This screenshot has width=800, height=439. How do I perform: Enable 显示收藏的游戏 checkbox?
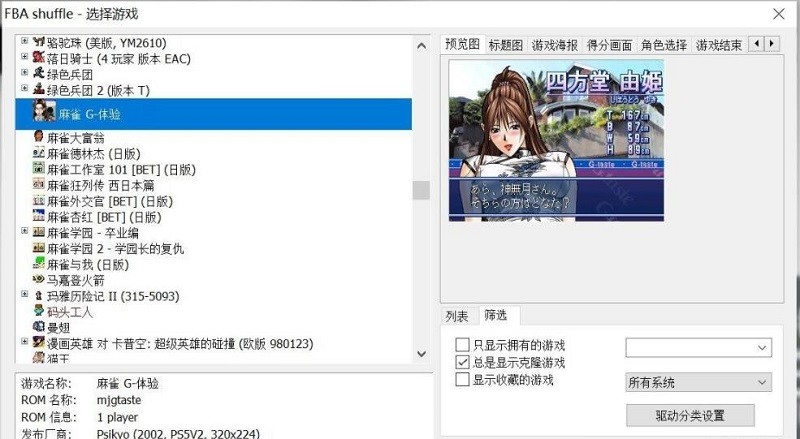tap(462, 379)
